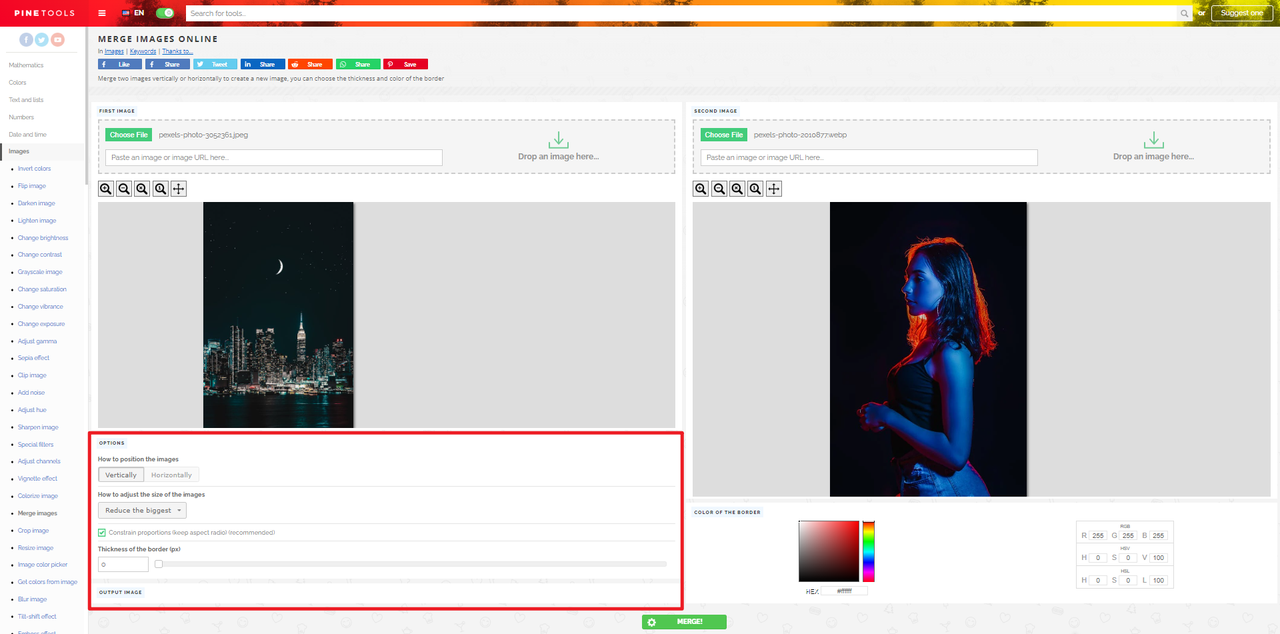The width and height of the screenshot is (1280, 634).
Task: Go to the Resize image tool
Action: click(35, 548)
